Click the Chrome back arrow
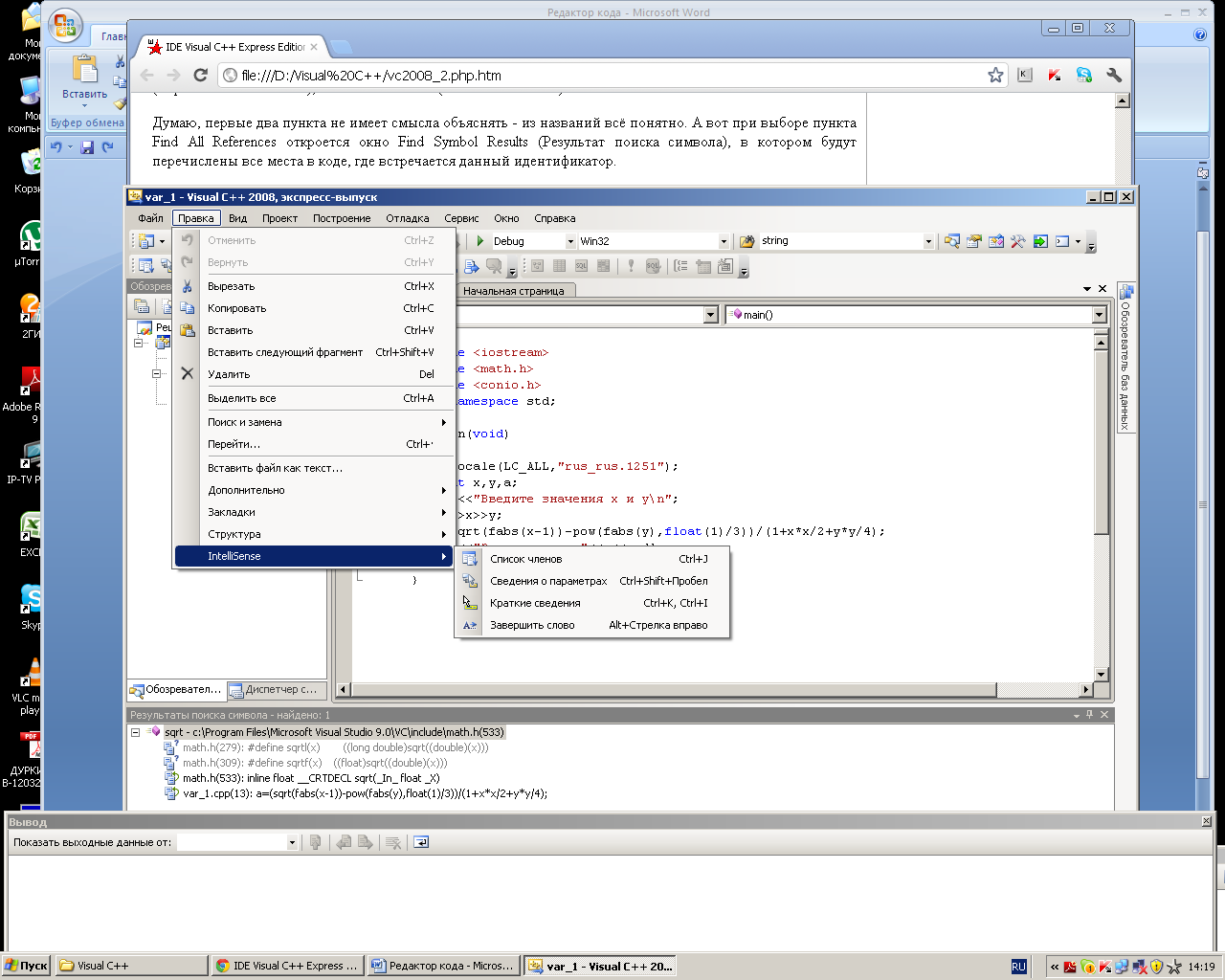This screenshot has width=1225, height=980. (x=146, y=75)
